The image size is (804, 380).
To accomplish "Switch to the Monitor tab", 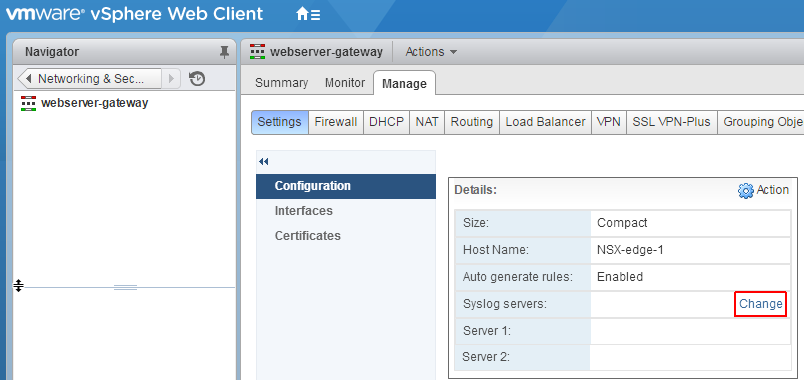I will pos(345,83).
